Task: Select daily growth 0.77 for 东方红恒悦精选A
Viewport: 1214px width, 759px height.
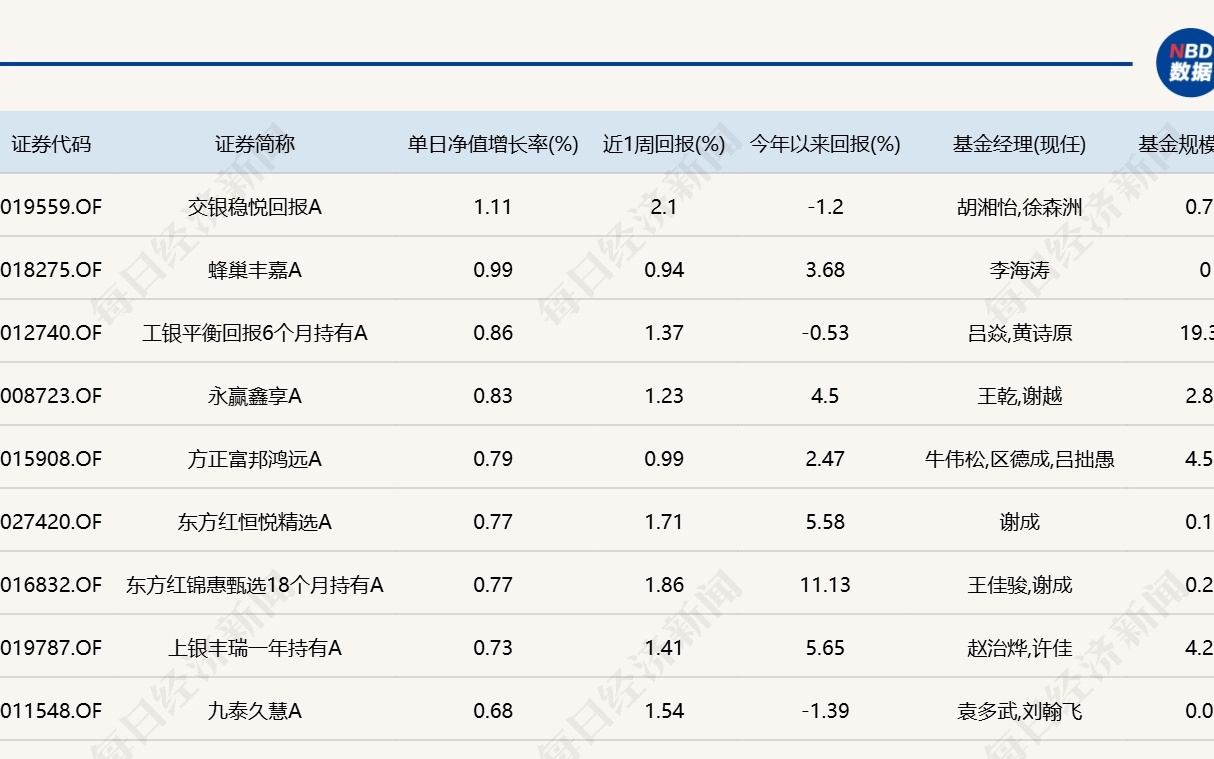Action: tap(493, 522)
